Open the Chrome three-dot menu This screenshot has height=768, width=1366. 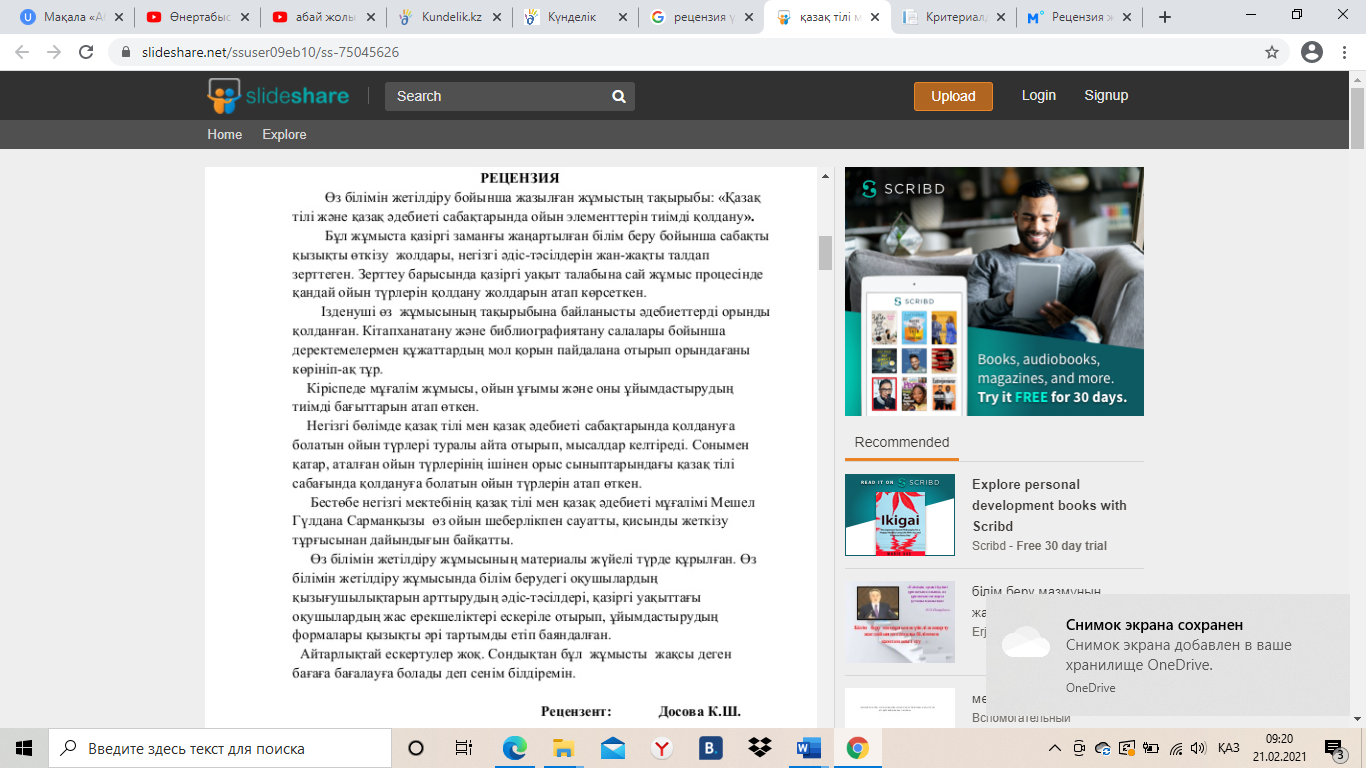(x=1345, y=52)
